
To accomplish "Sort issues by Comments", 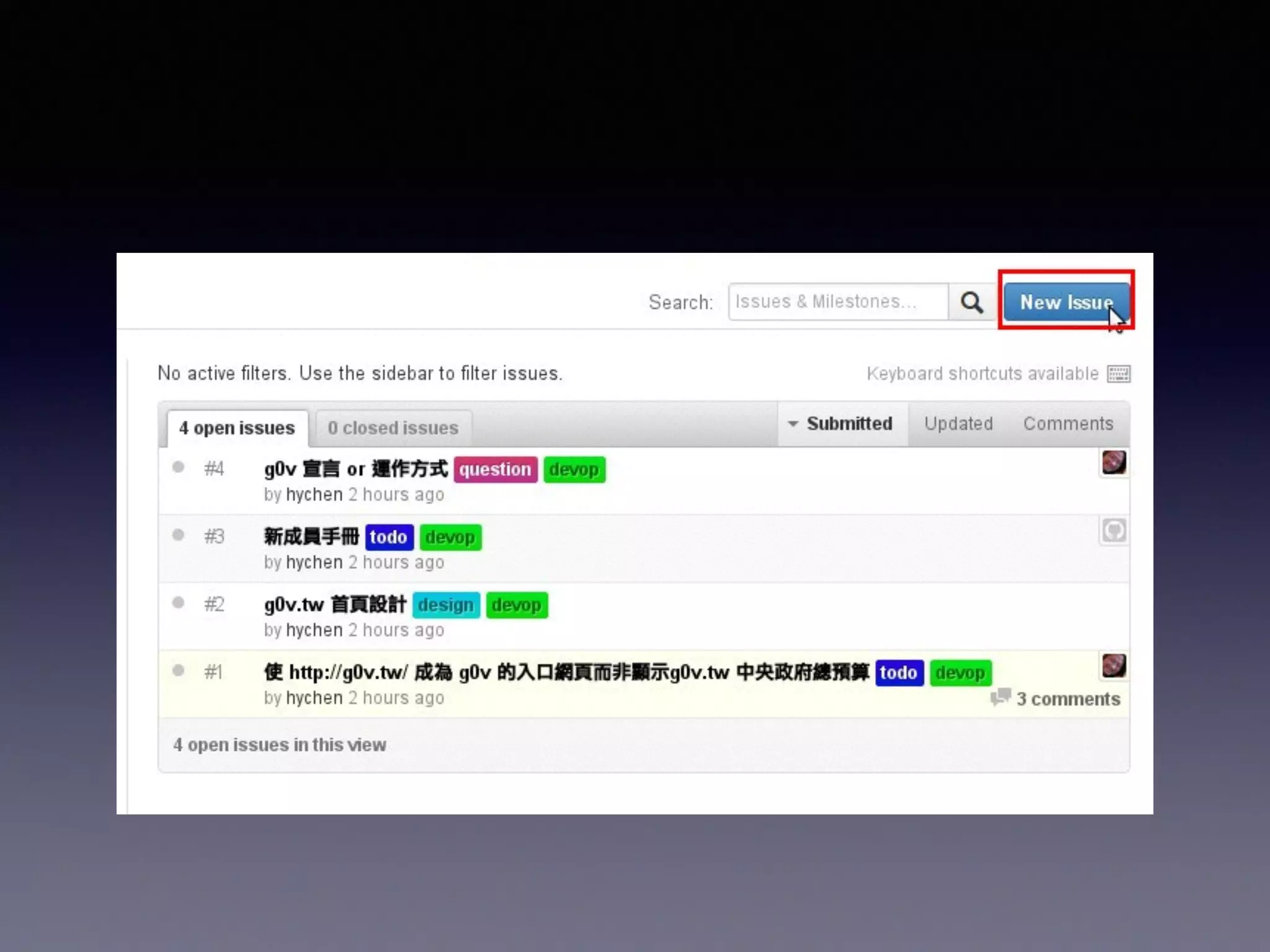I will 1068,424.
